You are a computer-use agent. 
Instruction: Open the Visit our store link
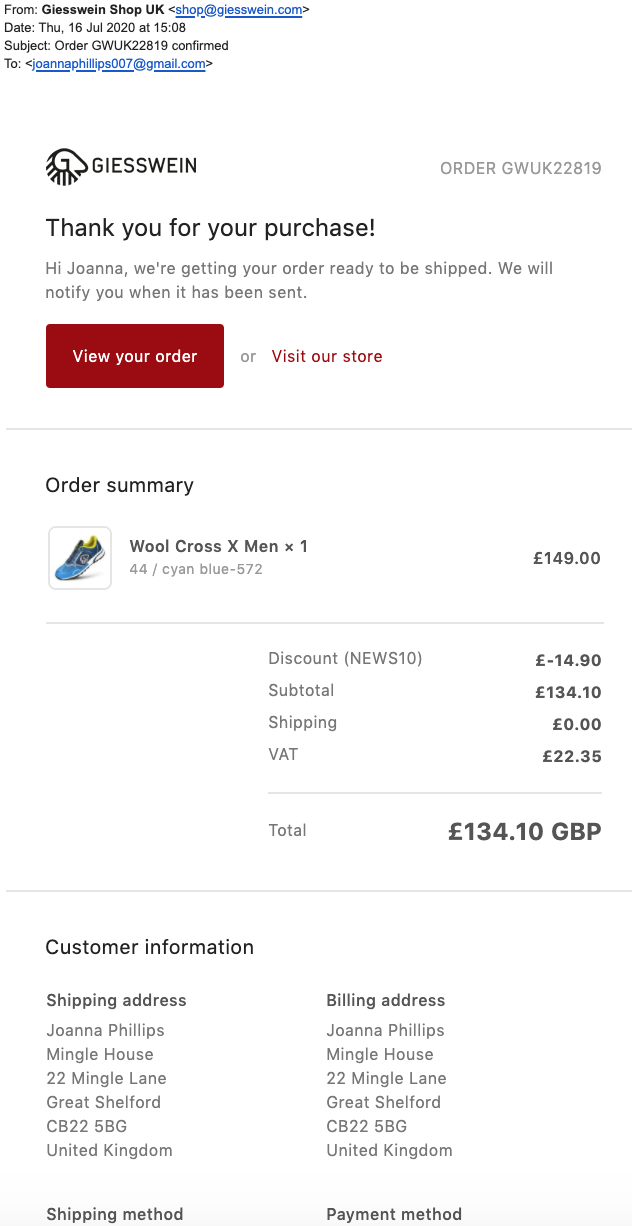[x=327, y=356]
